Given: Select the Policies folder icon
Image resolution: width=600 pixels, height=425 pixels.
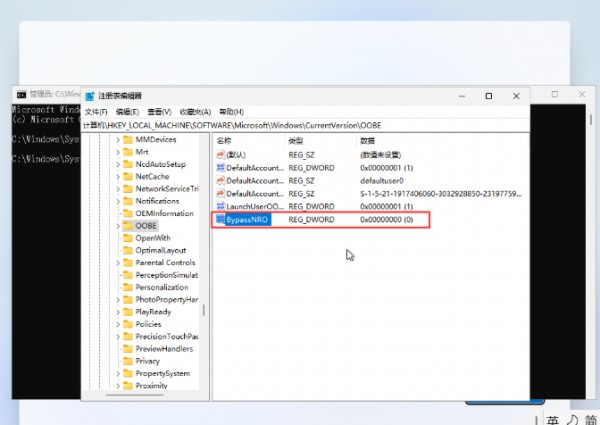Looking at the screenshot, I should [128, 324].
